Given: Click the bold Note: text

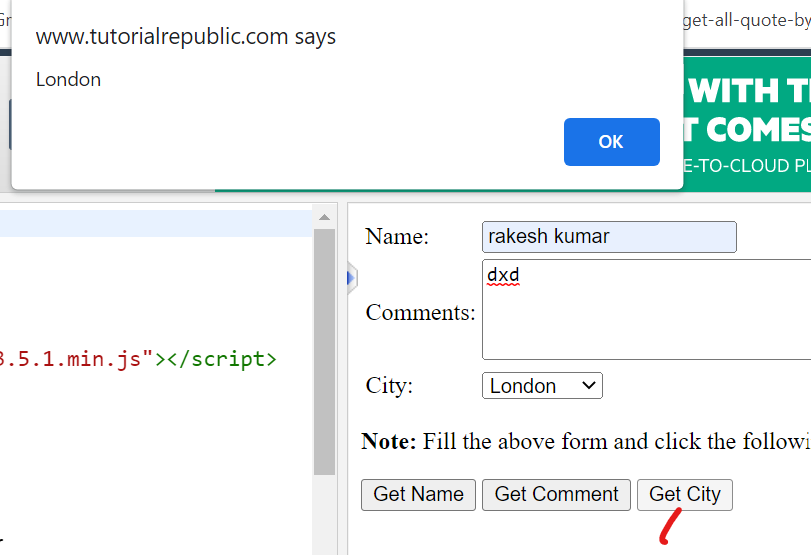Looking at the screenshot, I should (388, 441).
